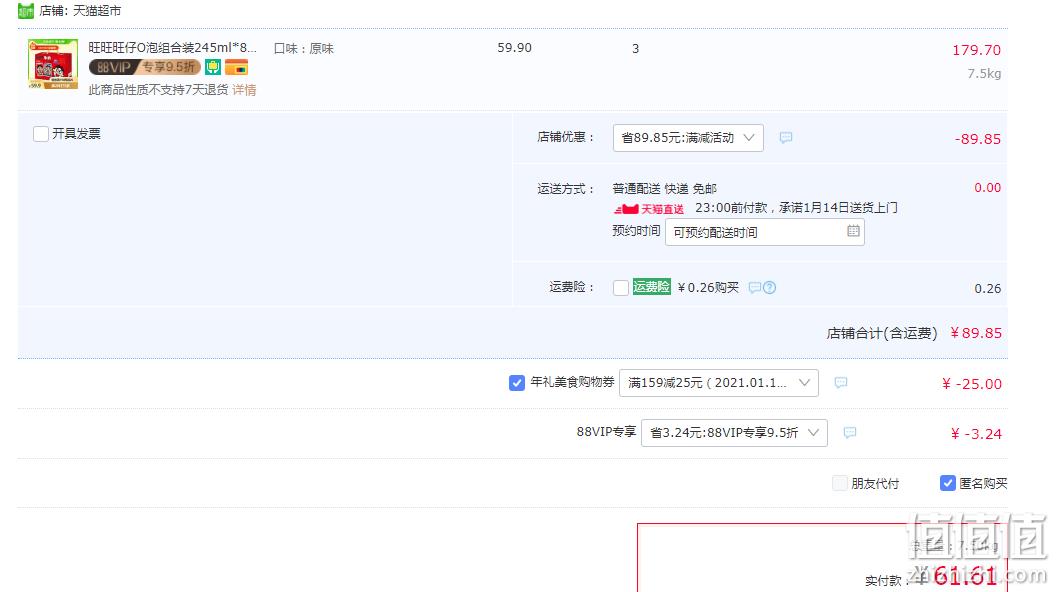
Task: Toggle the 朋友代付 checkbox
Action: [840, 483]
